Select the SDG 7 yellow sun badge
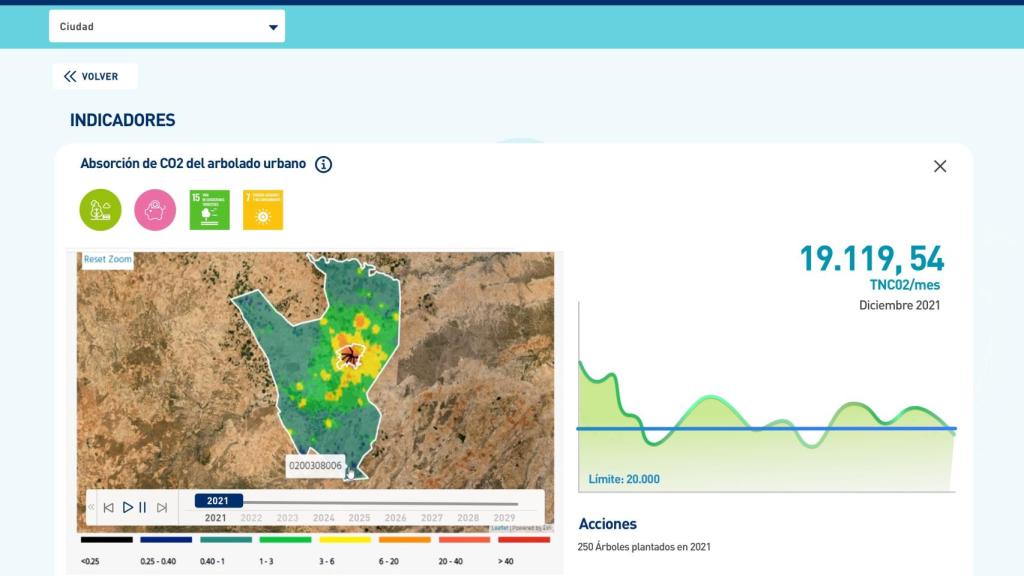The height and width of the screenshot is (576, 1024). [x=263, y=210]
